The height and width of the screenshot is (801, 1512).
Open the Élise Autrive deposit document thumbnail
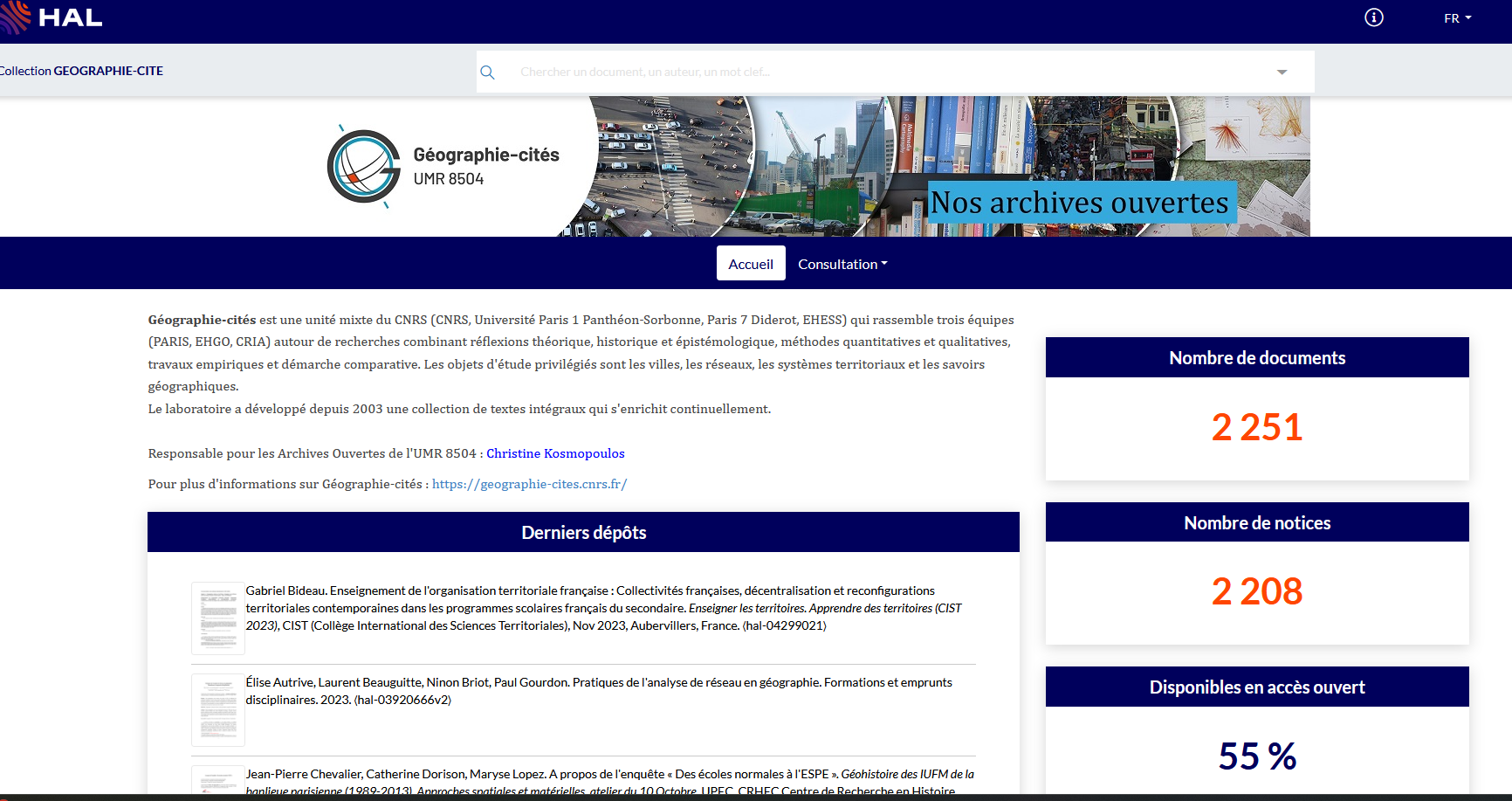coord(217,709)
